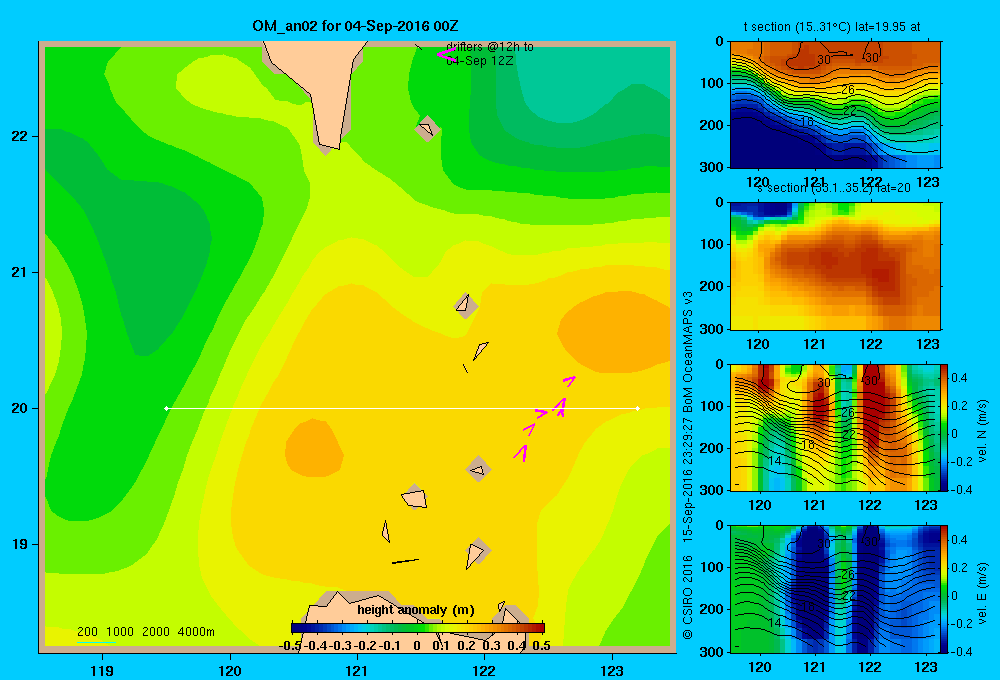This screenshot has height=680, width=1000.
Task: Click the height anomaly color bar
Action: [x=418, y=628]
